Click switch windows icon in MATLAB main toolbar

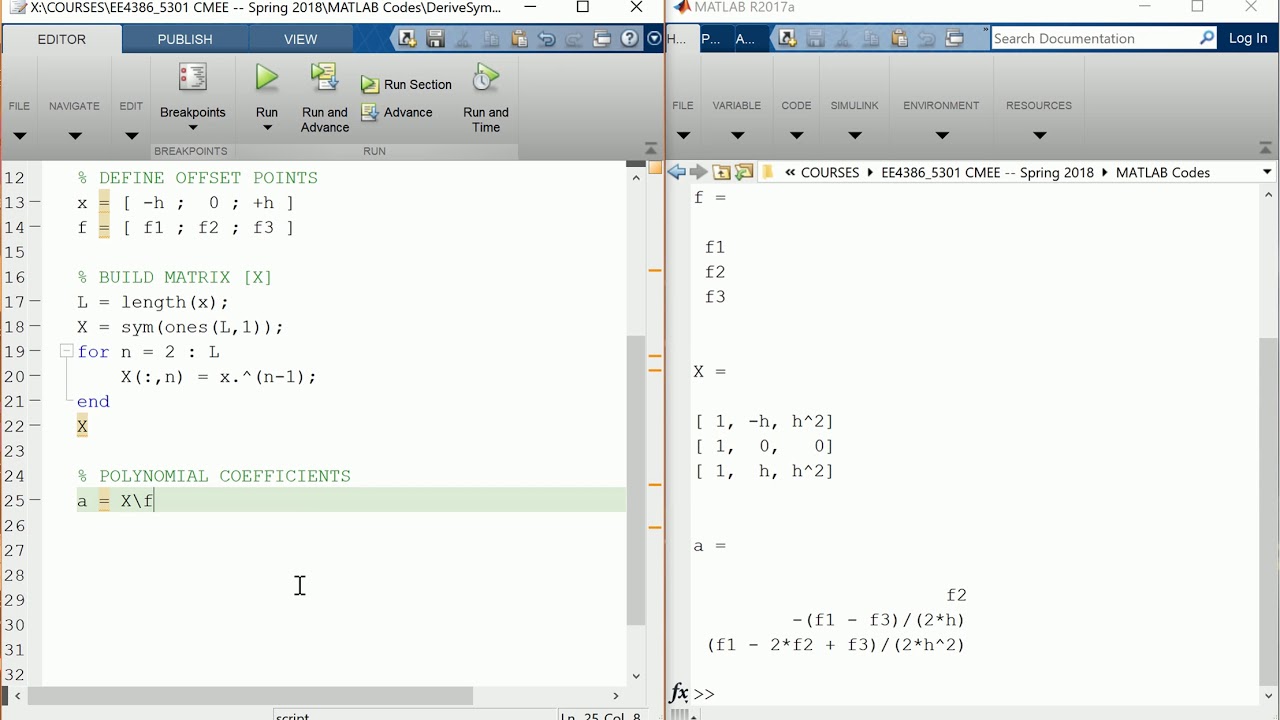pos(955,38)
